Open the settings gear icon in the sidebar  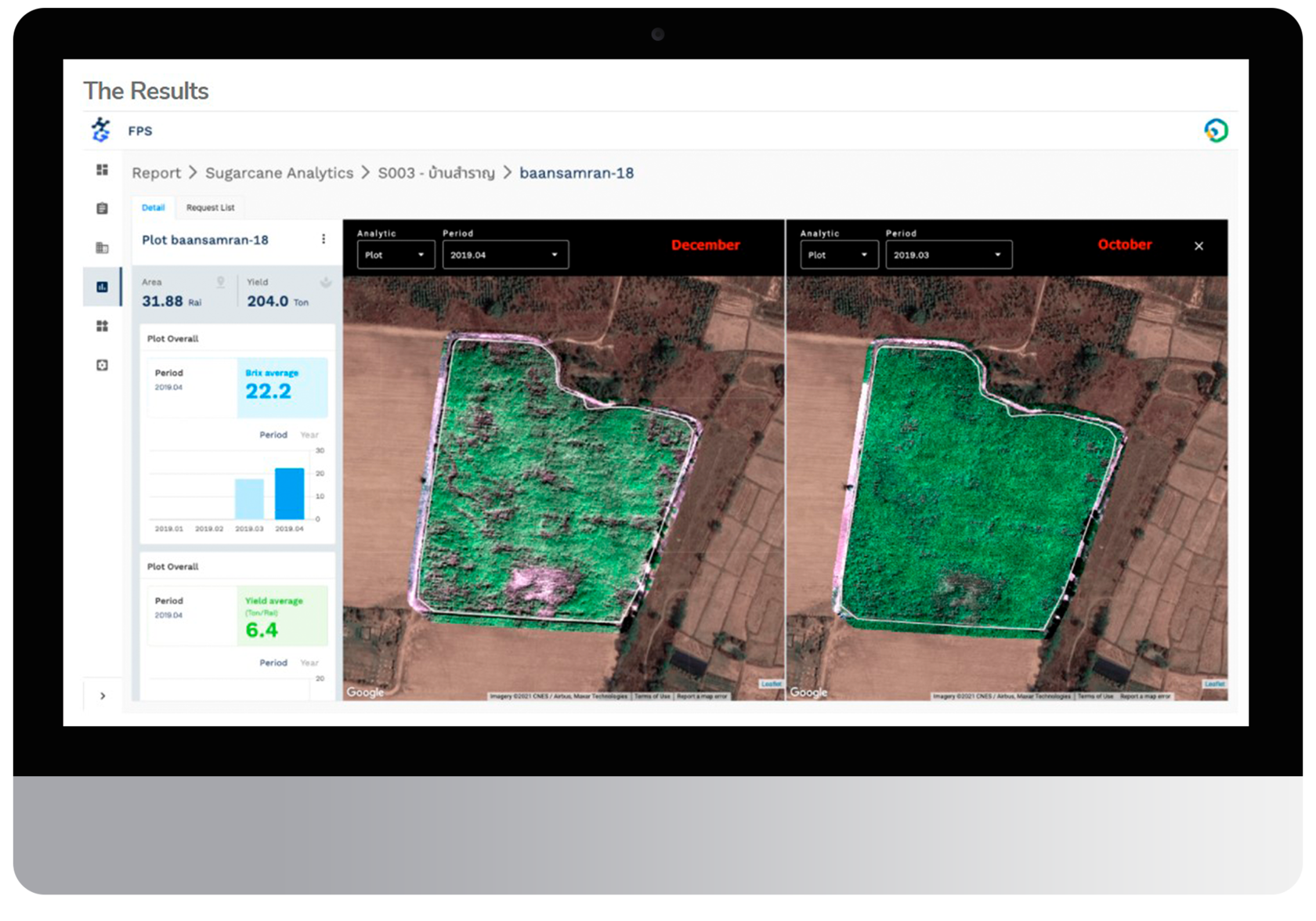(102, 365)
